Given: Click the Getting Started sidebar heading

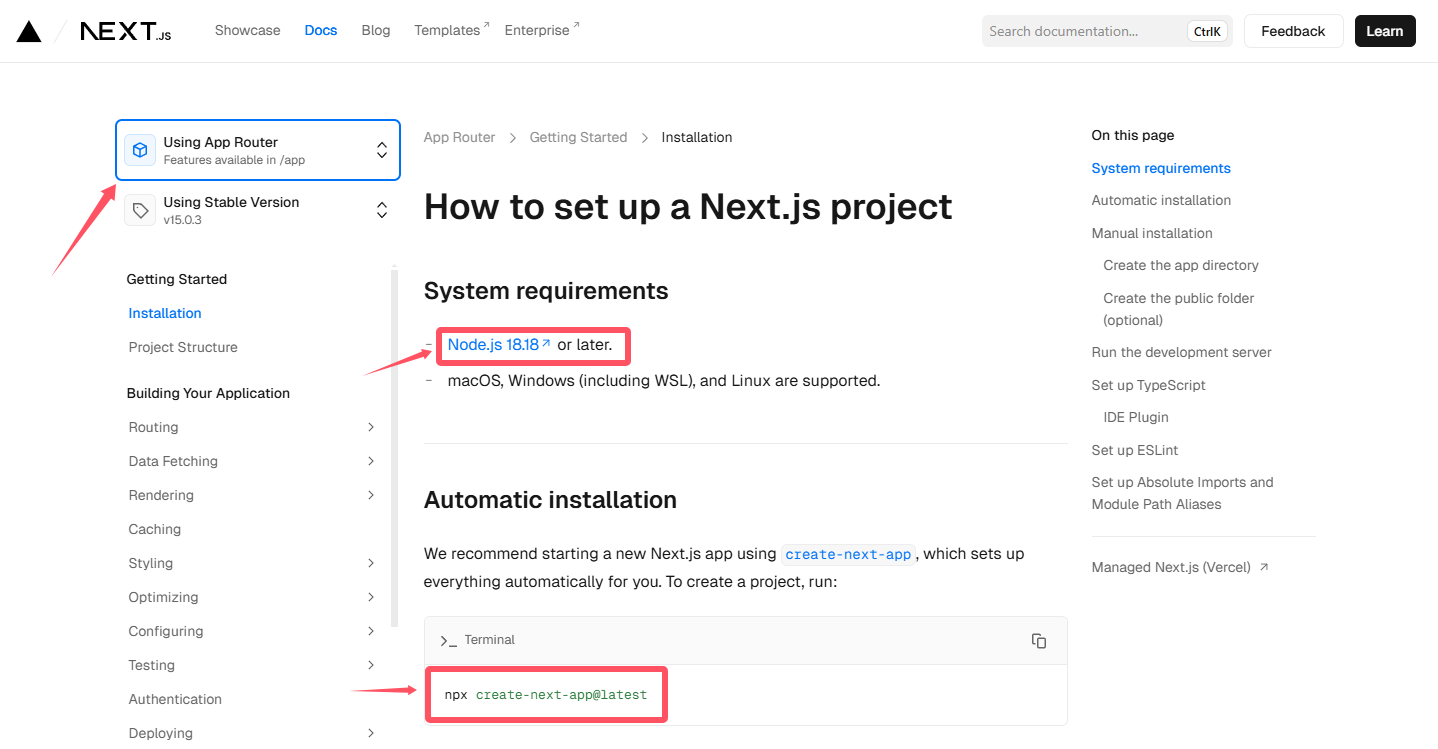Looking at the screenshot, I should (177, 279).
